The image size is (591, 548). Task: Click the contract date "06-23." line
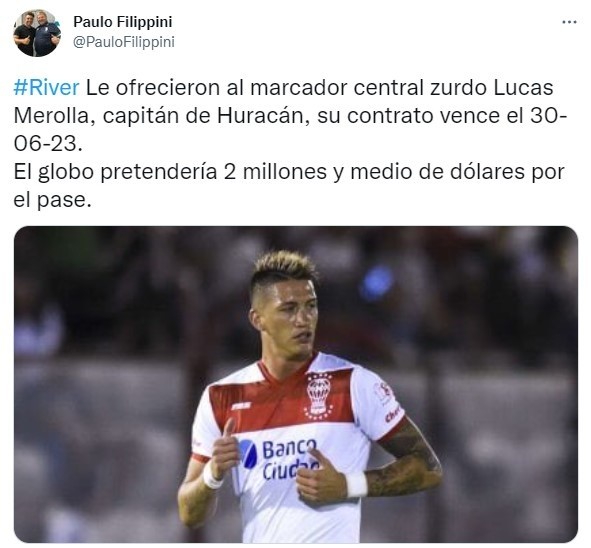pos(48,144)
